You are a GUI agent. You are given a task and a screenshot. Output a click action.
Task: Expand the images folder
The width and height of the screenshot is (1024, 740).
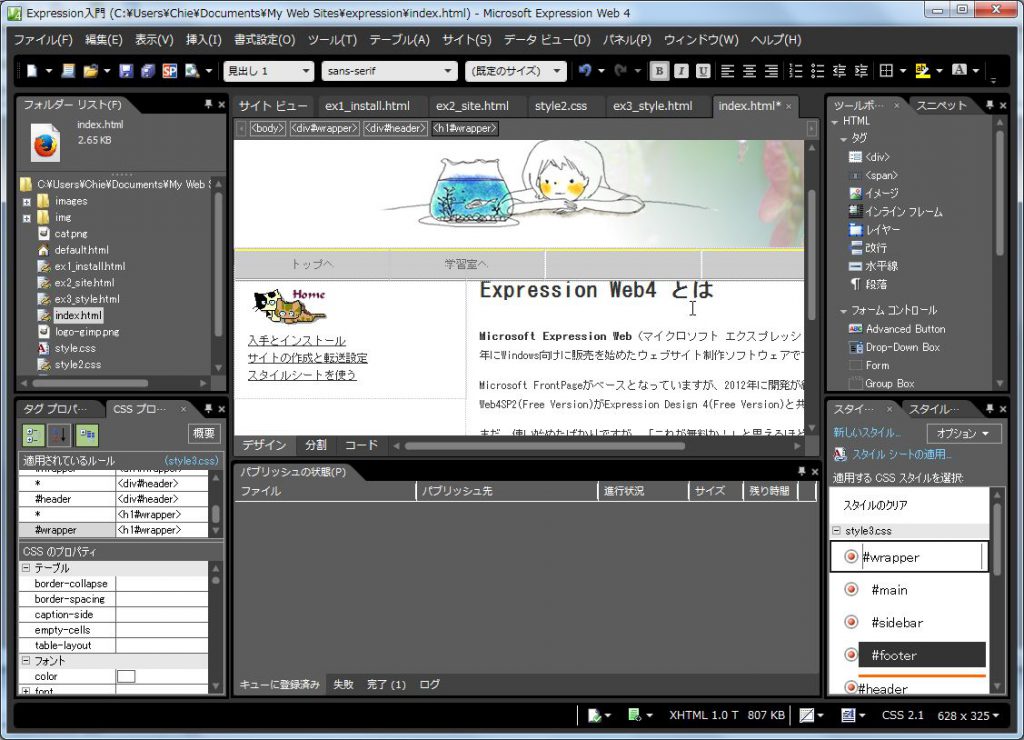point(27,202)
